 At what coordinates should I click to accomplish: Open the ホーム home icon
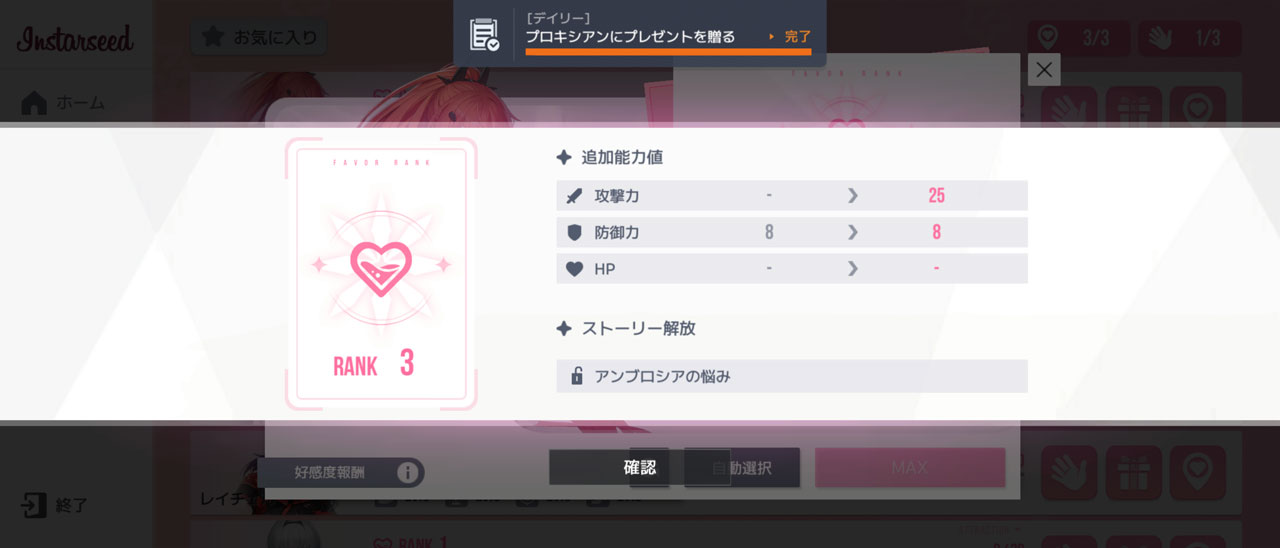pyautogui.click(x=34, y=102)
